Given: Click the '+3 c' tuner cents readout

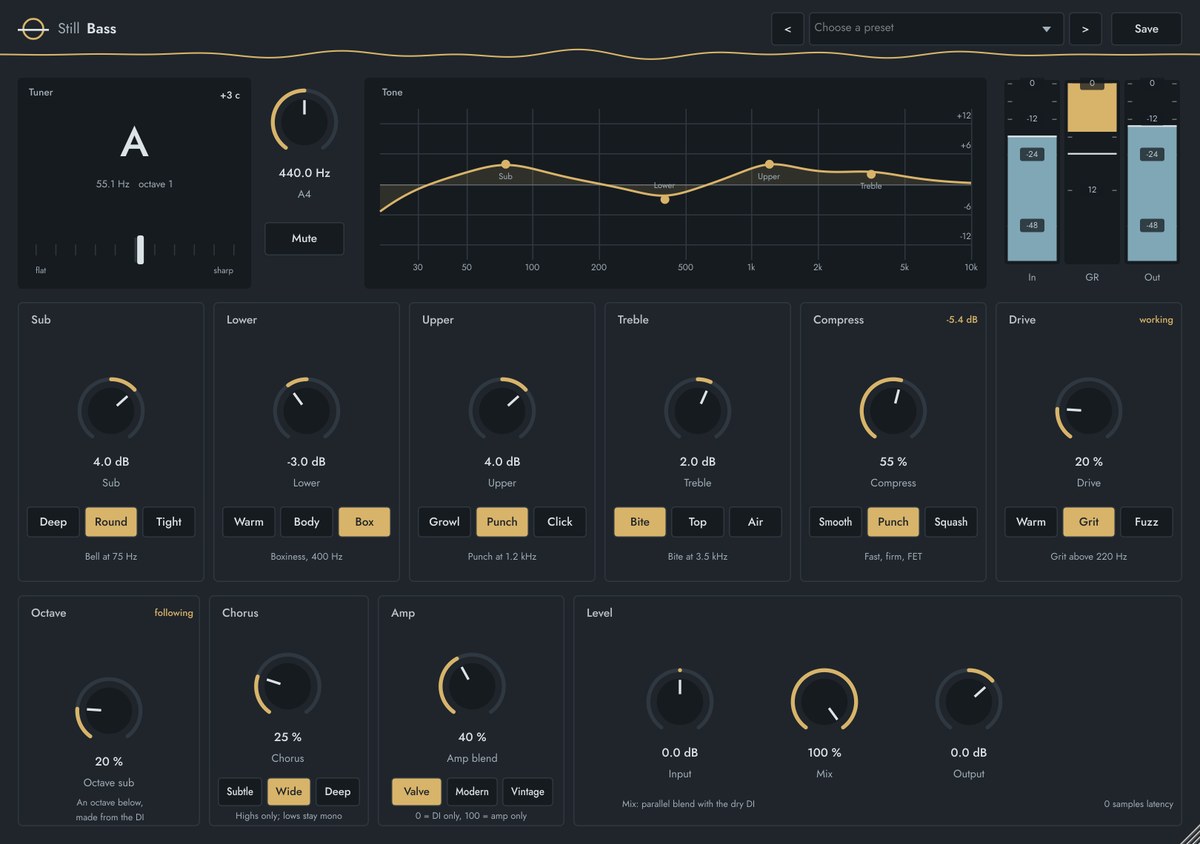Looking at the screenshot, I should point(230,96).
